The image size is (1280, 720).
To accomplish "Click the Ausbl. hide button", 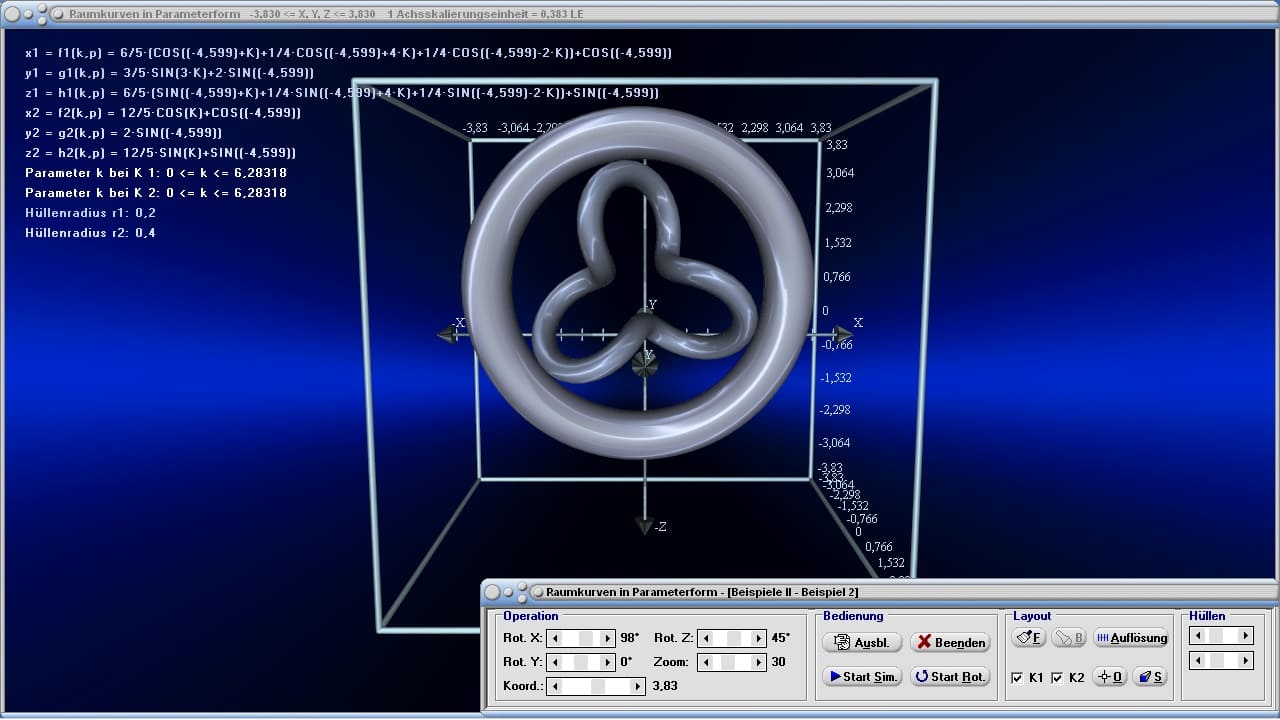I will (861, 642).
